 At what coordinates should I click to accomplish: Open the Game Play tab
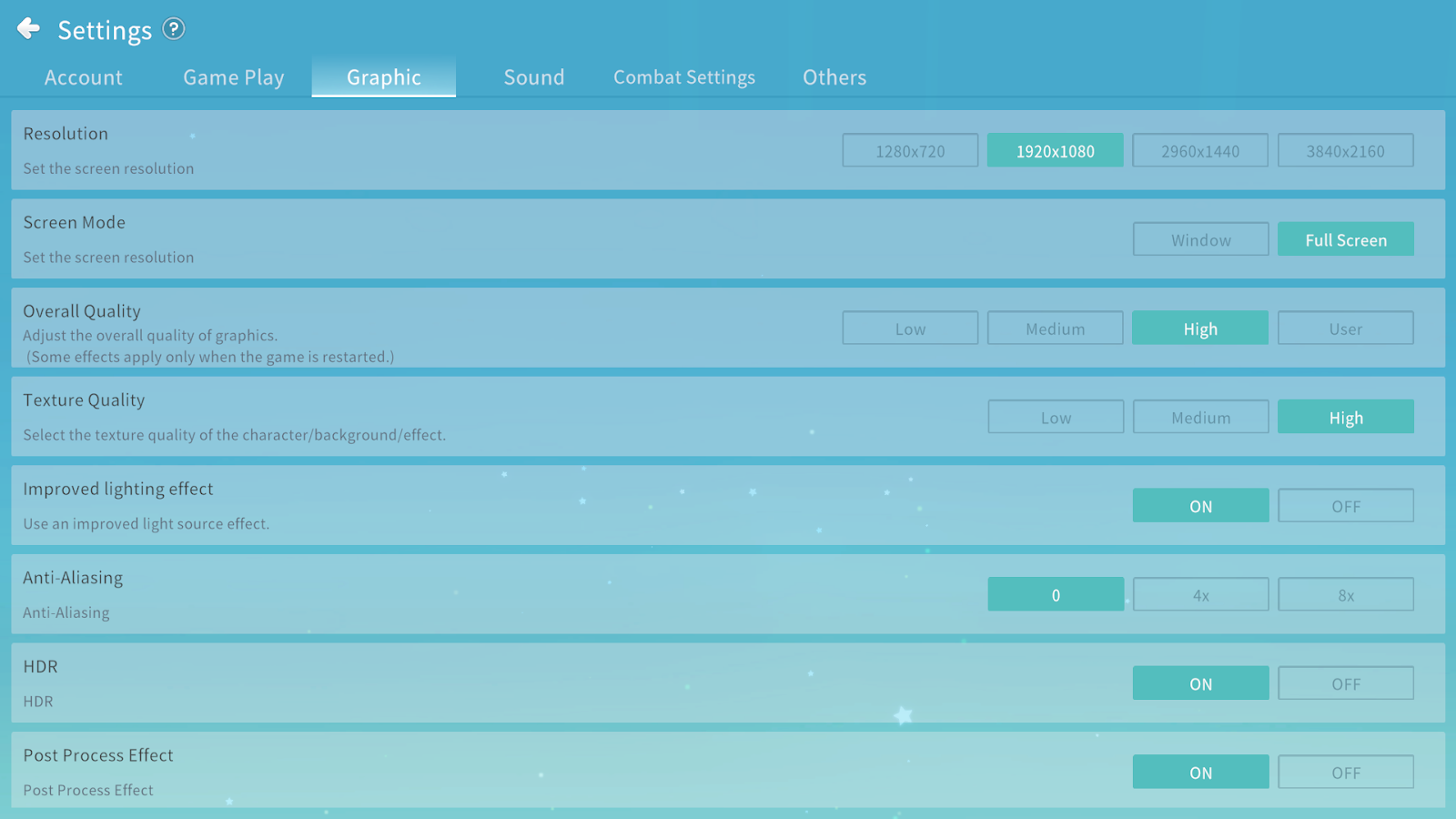pos(234,77)
